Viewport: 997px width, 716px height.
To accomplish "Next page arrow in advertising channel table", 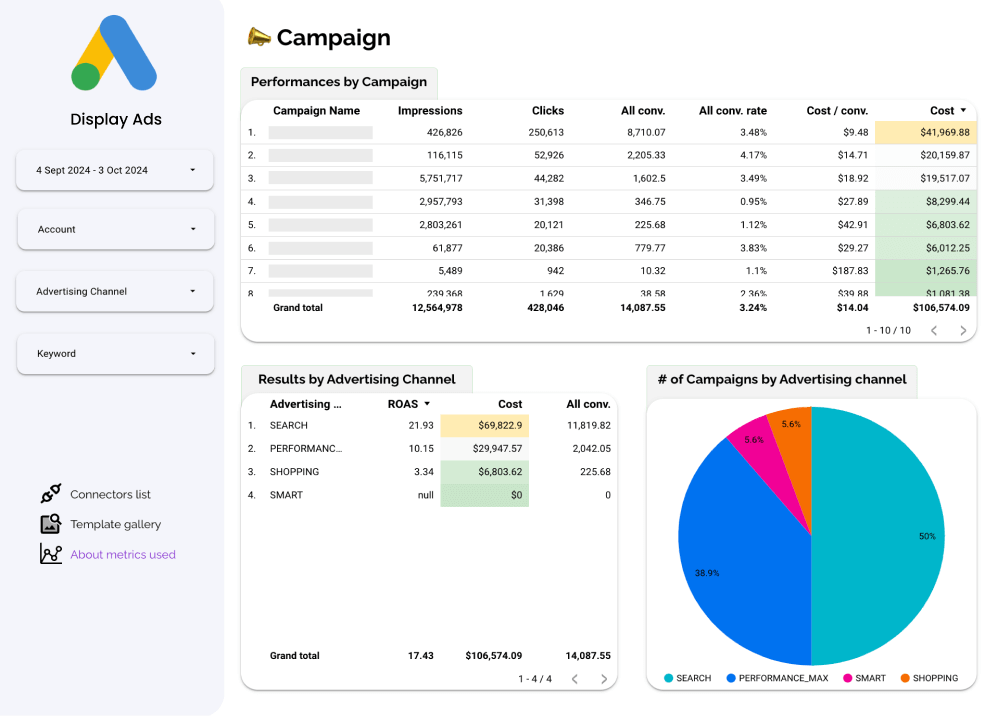I will (x=603, y=679).
